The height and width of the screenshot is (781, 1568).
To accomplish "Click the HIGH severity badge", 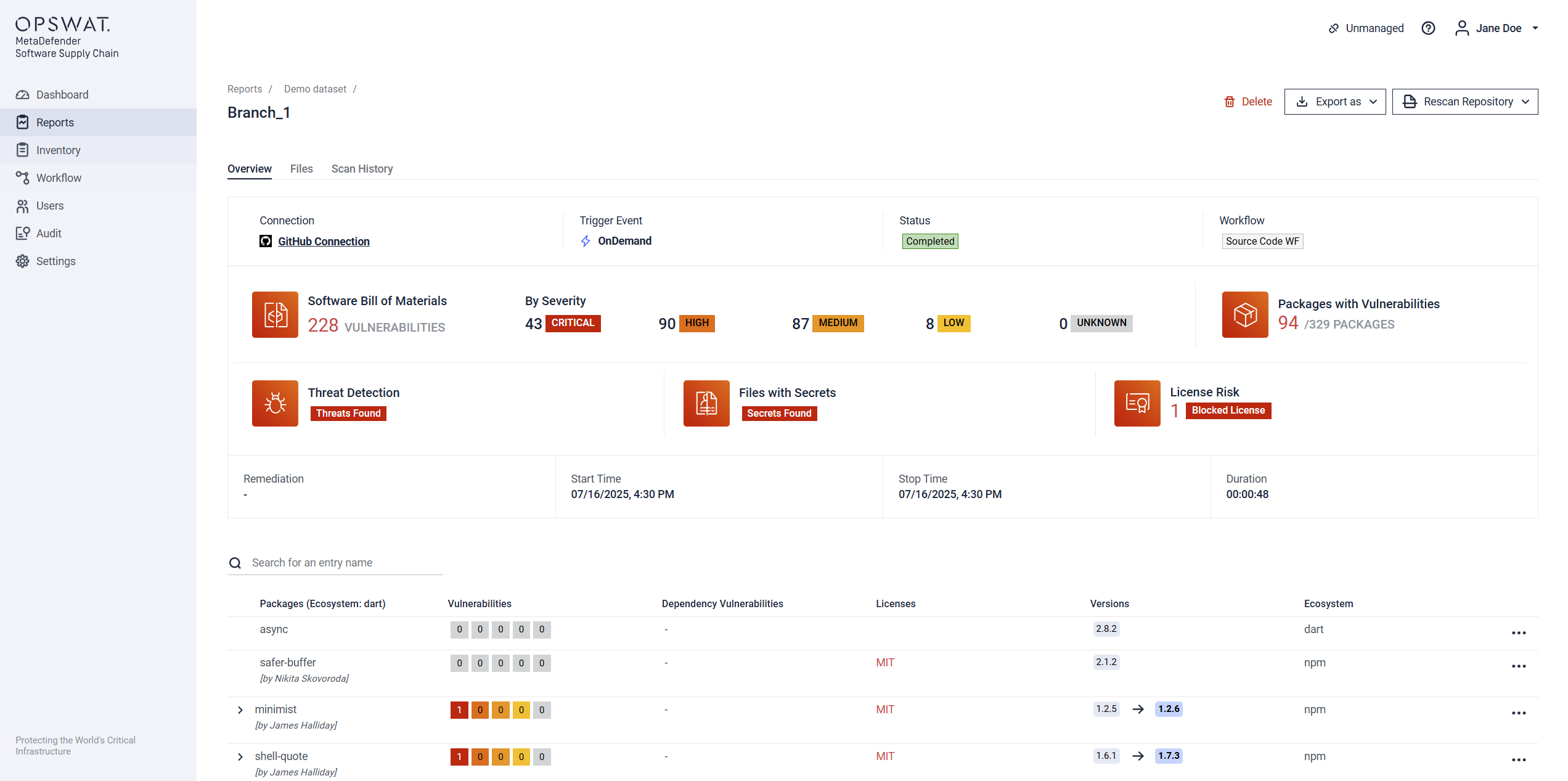I will click(697, 323).
